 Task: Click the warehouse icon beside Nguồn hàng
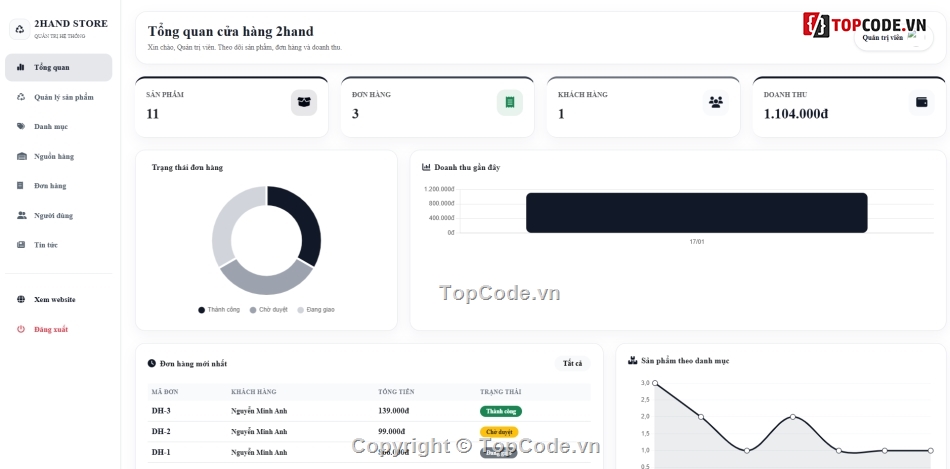tap(21, 156)
